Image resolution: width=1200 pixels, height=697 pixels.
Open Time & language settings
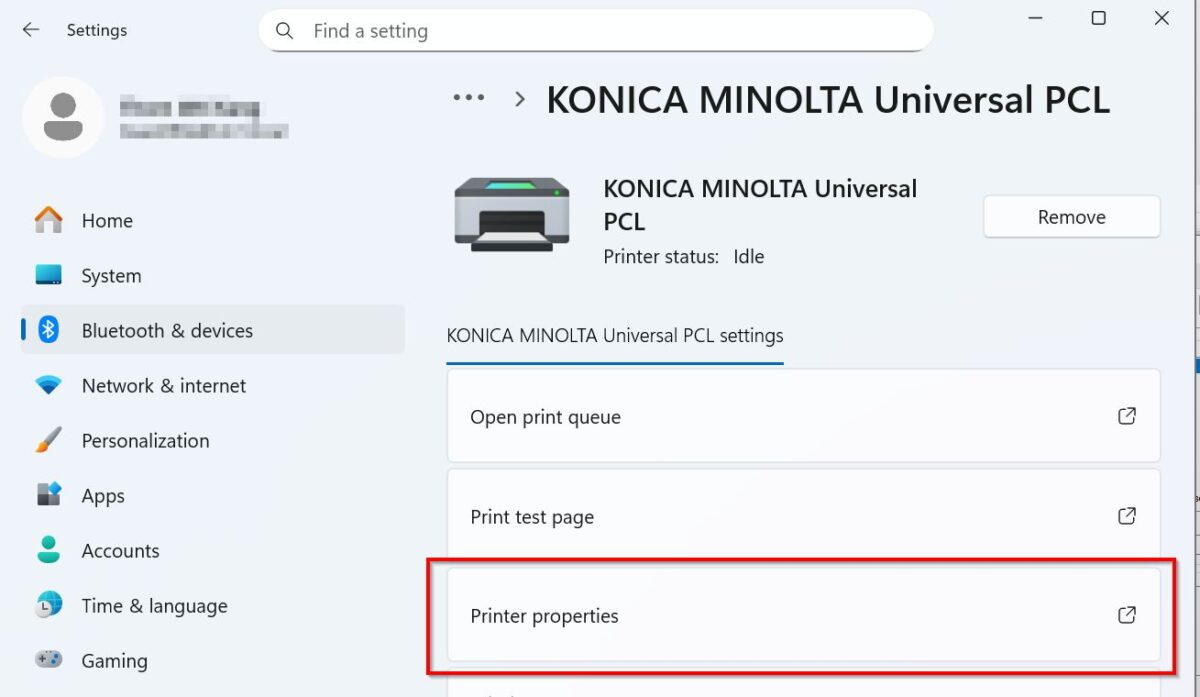(x=154, y=606)
